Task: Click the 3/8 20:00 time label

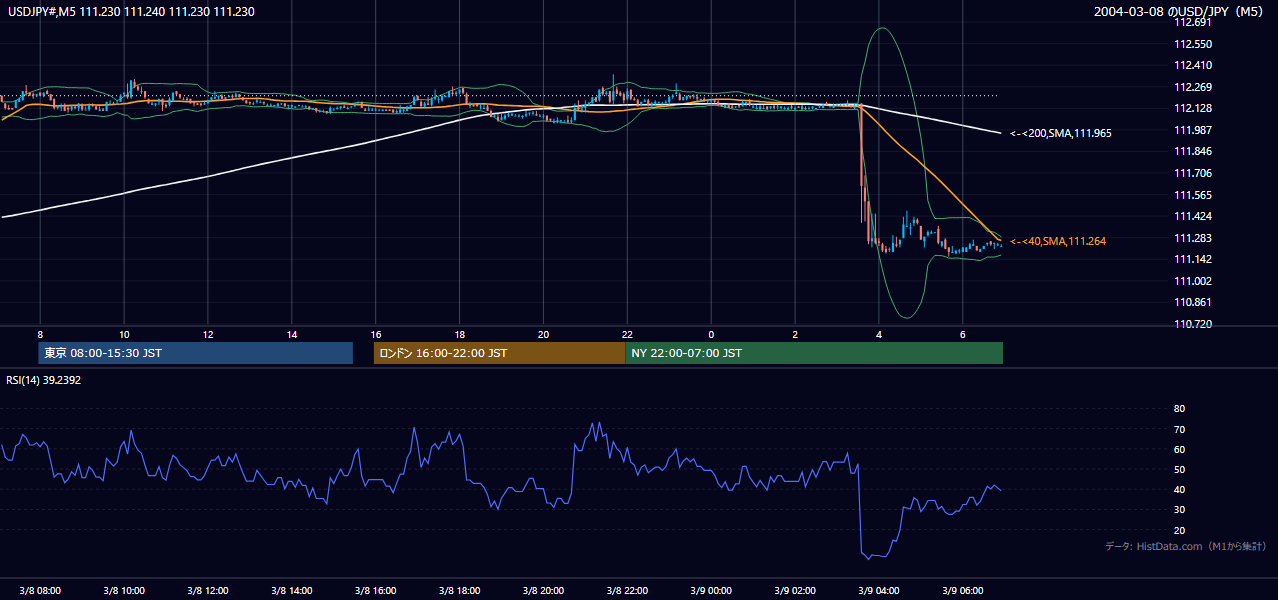Action: (544, 591)
